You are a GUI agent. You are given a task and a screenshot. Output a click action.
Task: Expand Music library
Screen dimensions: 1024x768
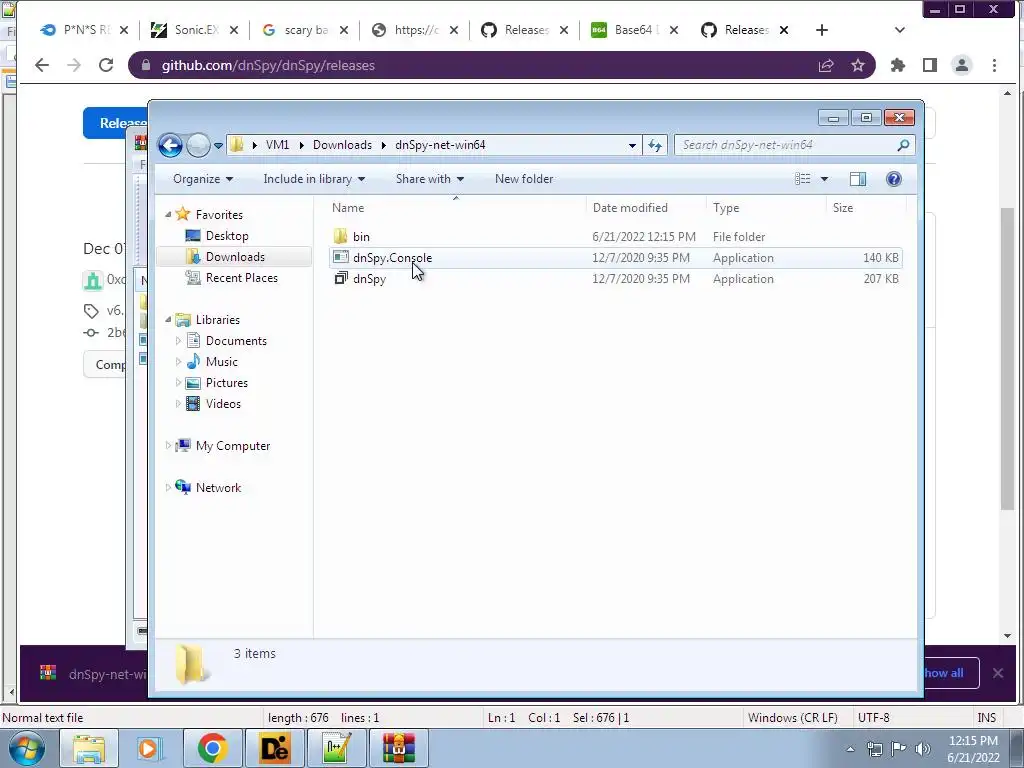pyautogui.click(x=178, y=362)
